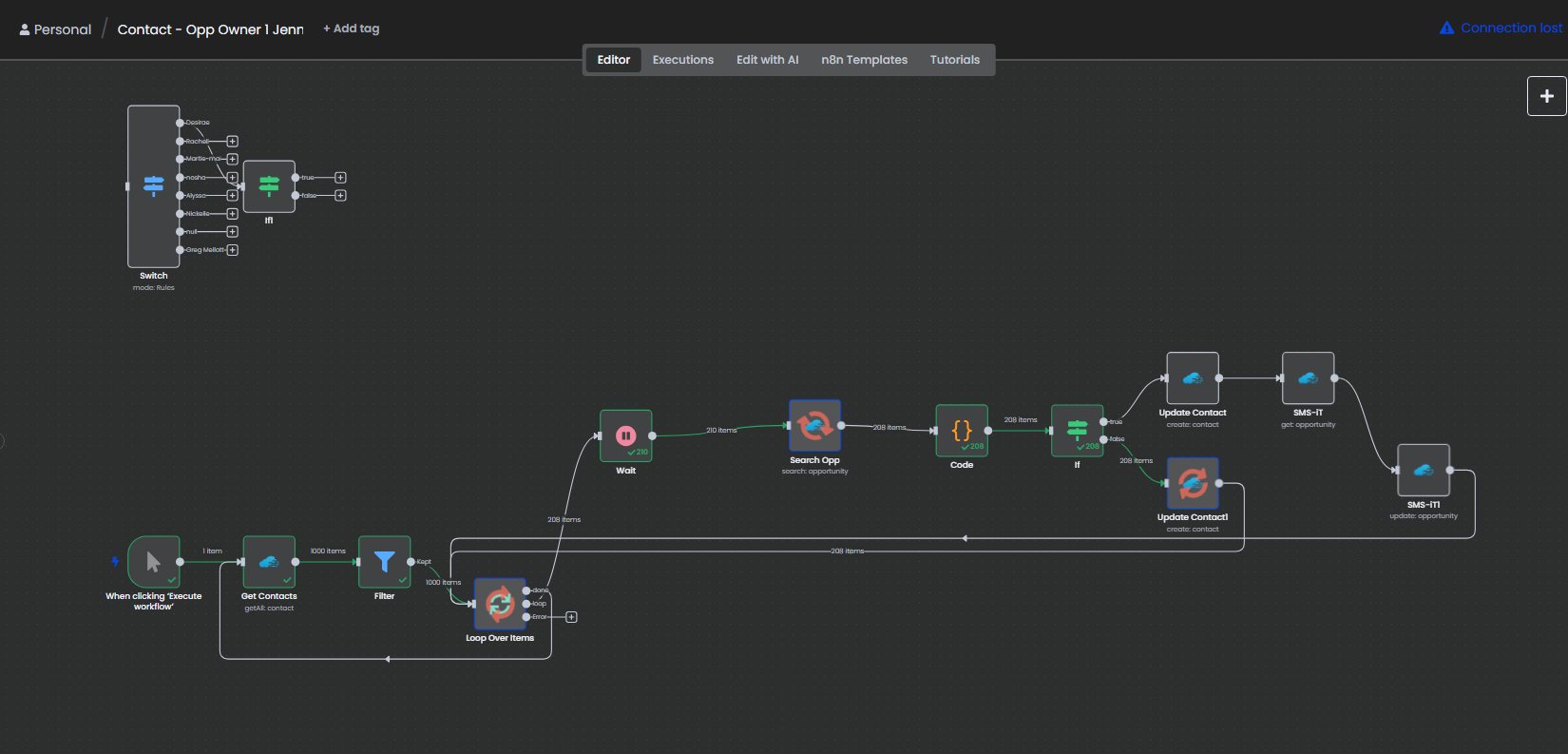This screenshot has height=754, width=1568.
Task: Open the Update Contact1 node
Action: tap(1193, 483)
